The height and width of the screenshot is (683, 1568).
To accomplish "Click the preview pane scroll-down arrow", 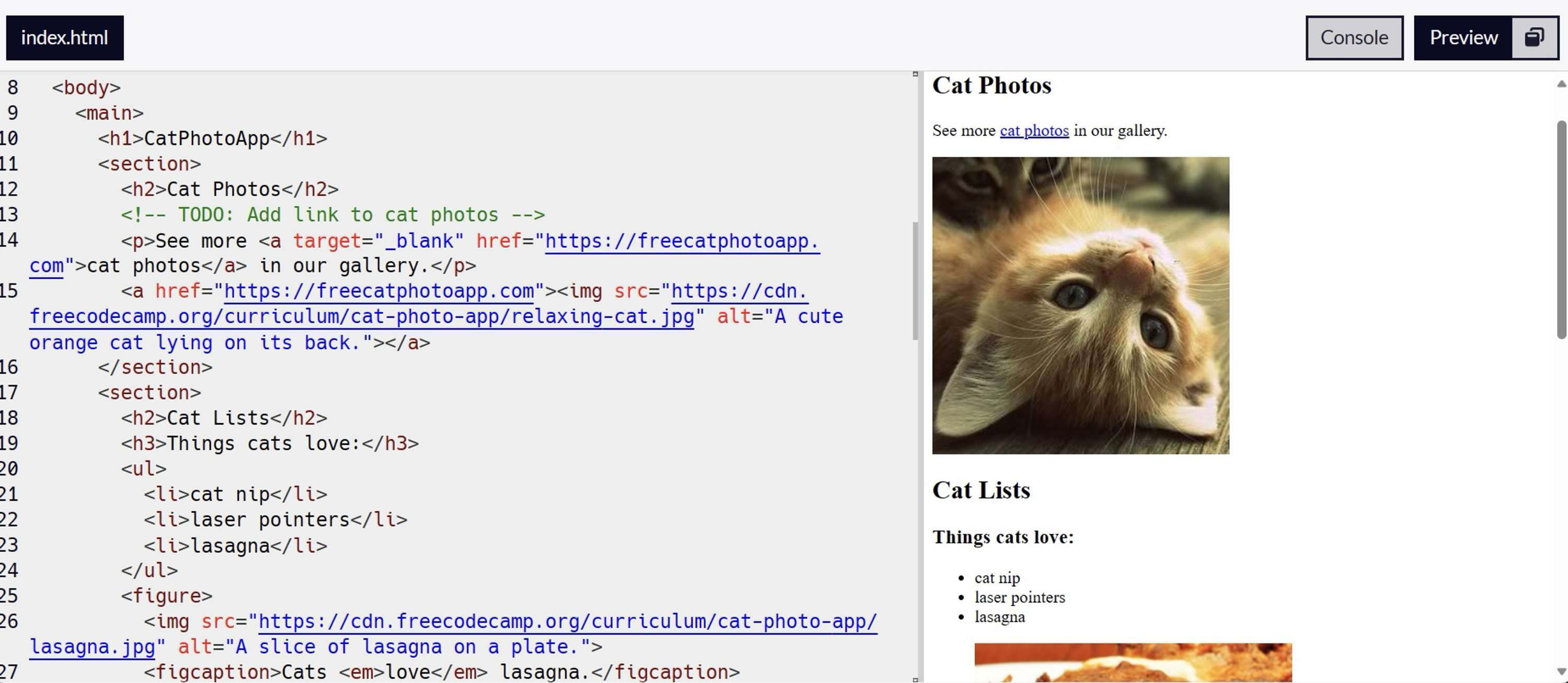I will pos(1561,671).
